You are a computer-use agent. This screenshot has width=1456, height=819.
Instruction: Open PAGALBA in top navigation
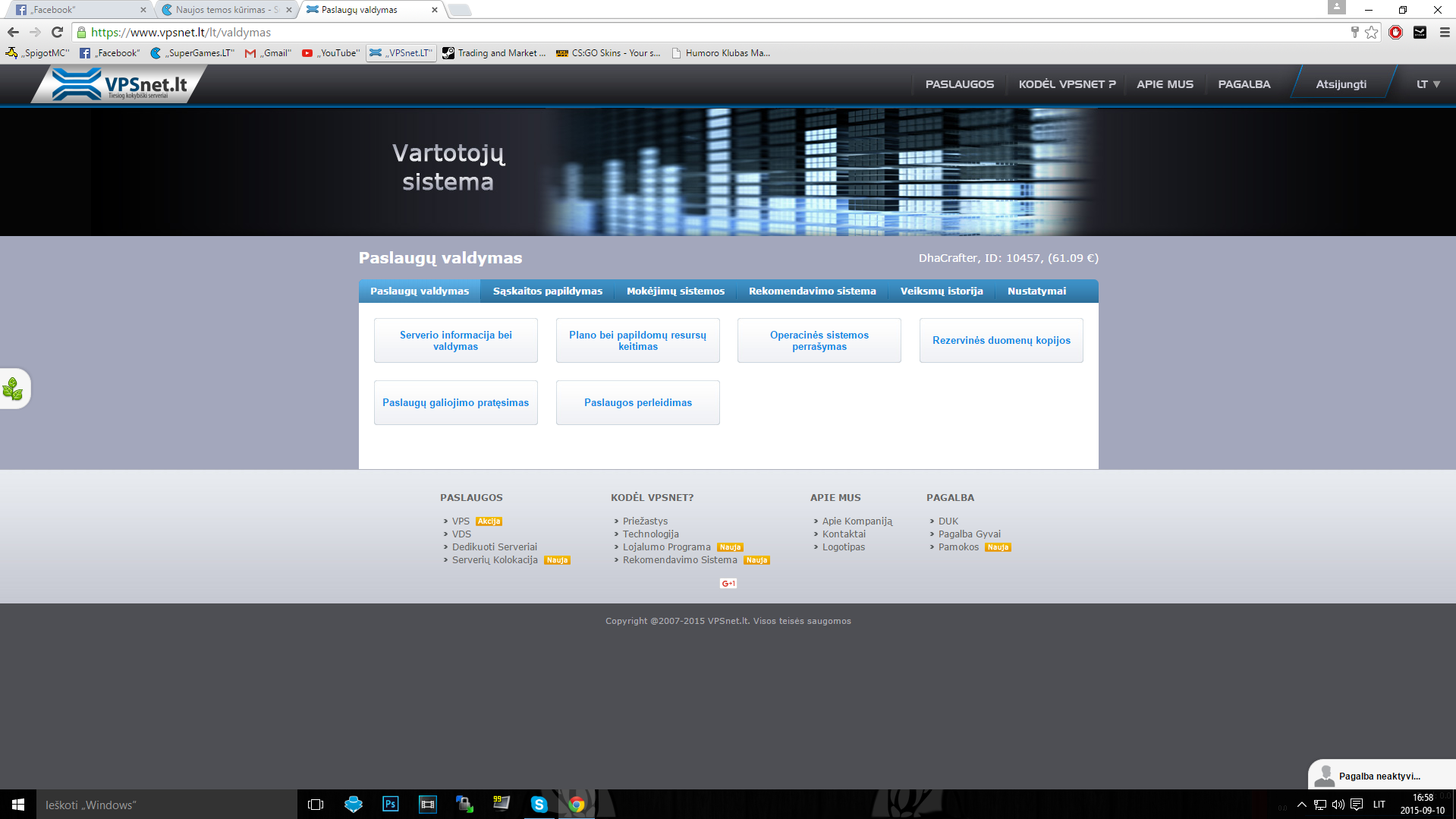[x=1244, y=84]
